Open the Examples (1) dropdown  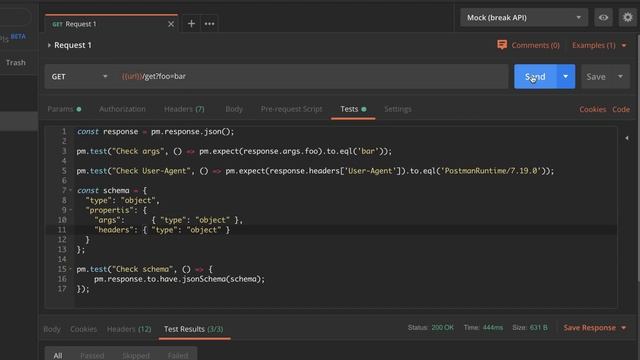[599, 45]
